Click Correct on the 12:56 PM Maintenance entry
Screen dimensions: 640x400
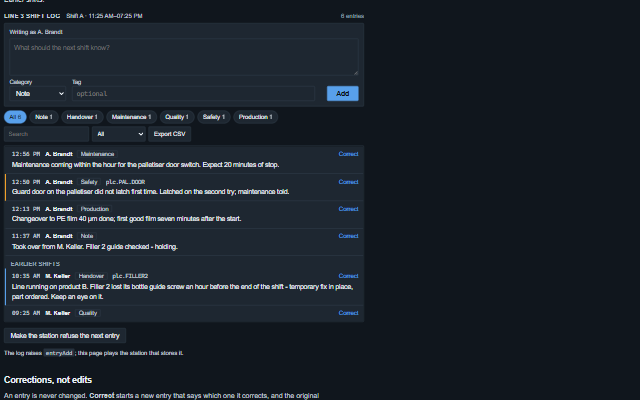[x=348, y=154]
